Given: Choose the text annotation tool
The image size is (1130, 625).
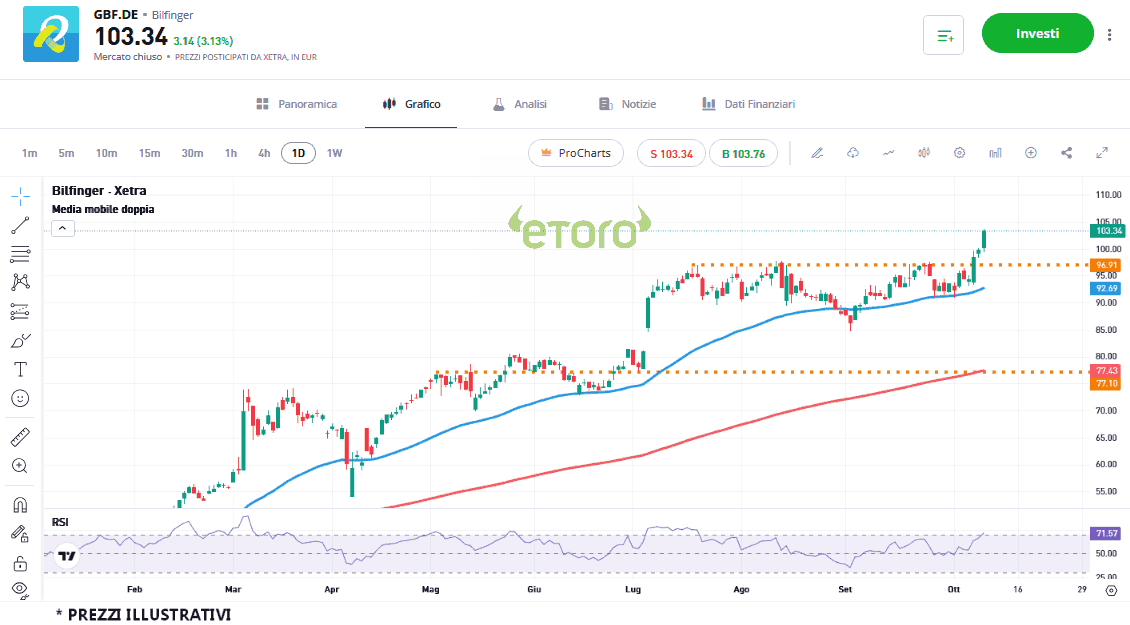Looking at the screenshot, I should pos(20,369).
